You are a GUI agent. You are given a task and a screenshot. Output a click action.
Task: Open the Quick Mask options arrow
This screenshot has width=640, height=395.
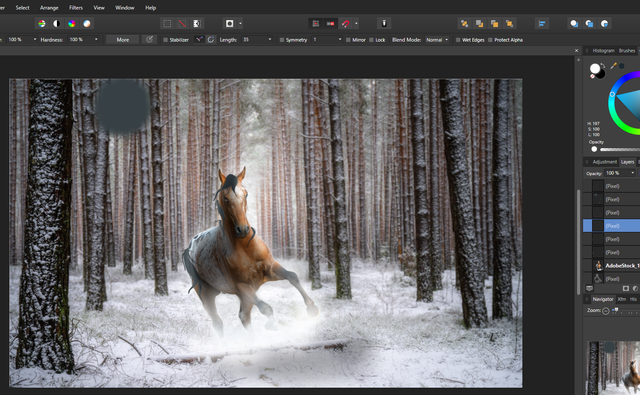[x=240, y=24]
